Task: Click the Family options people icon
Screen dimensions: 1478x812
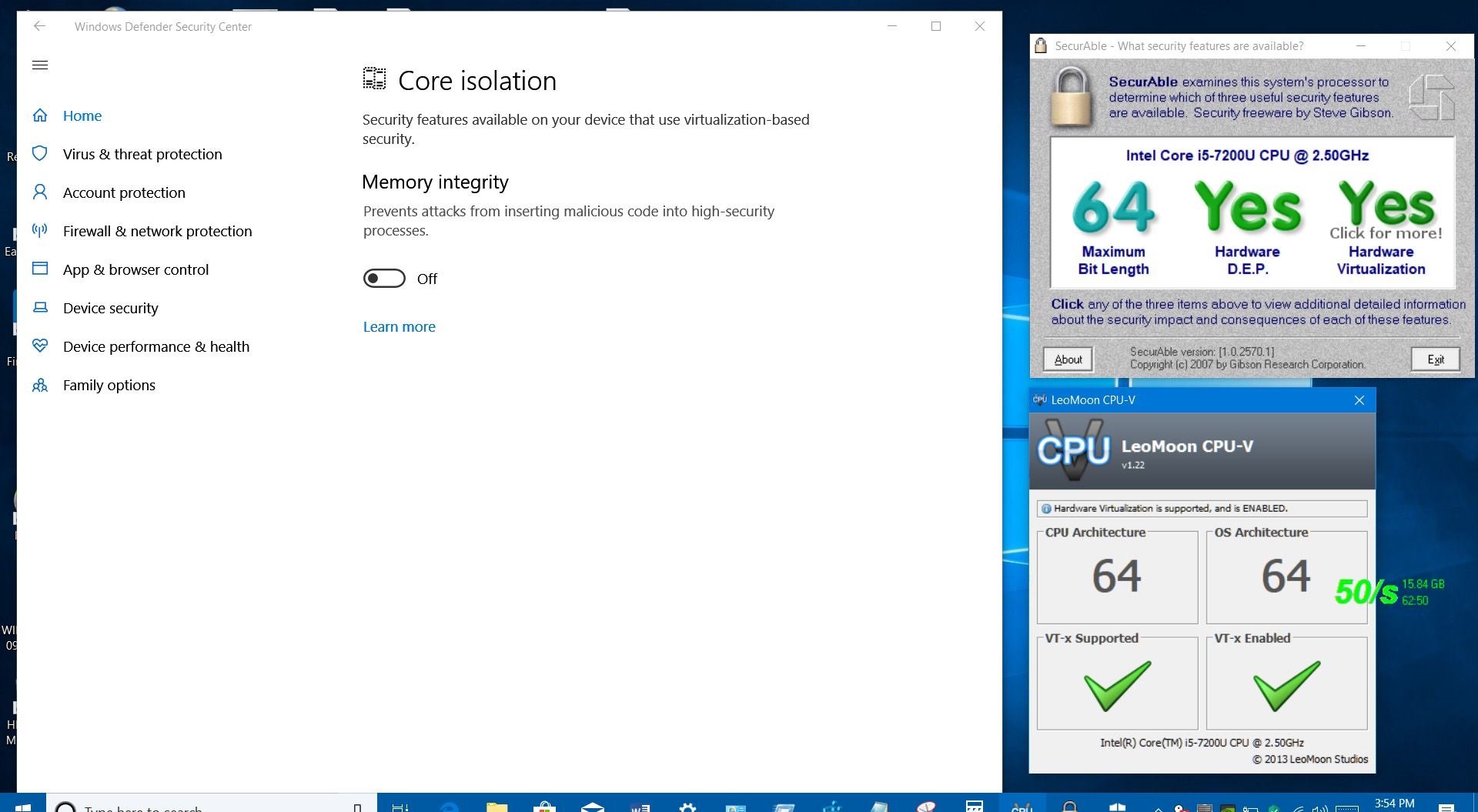Action: [x=40, y=385]
